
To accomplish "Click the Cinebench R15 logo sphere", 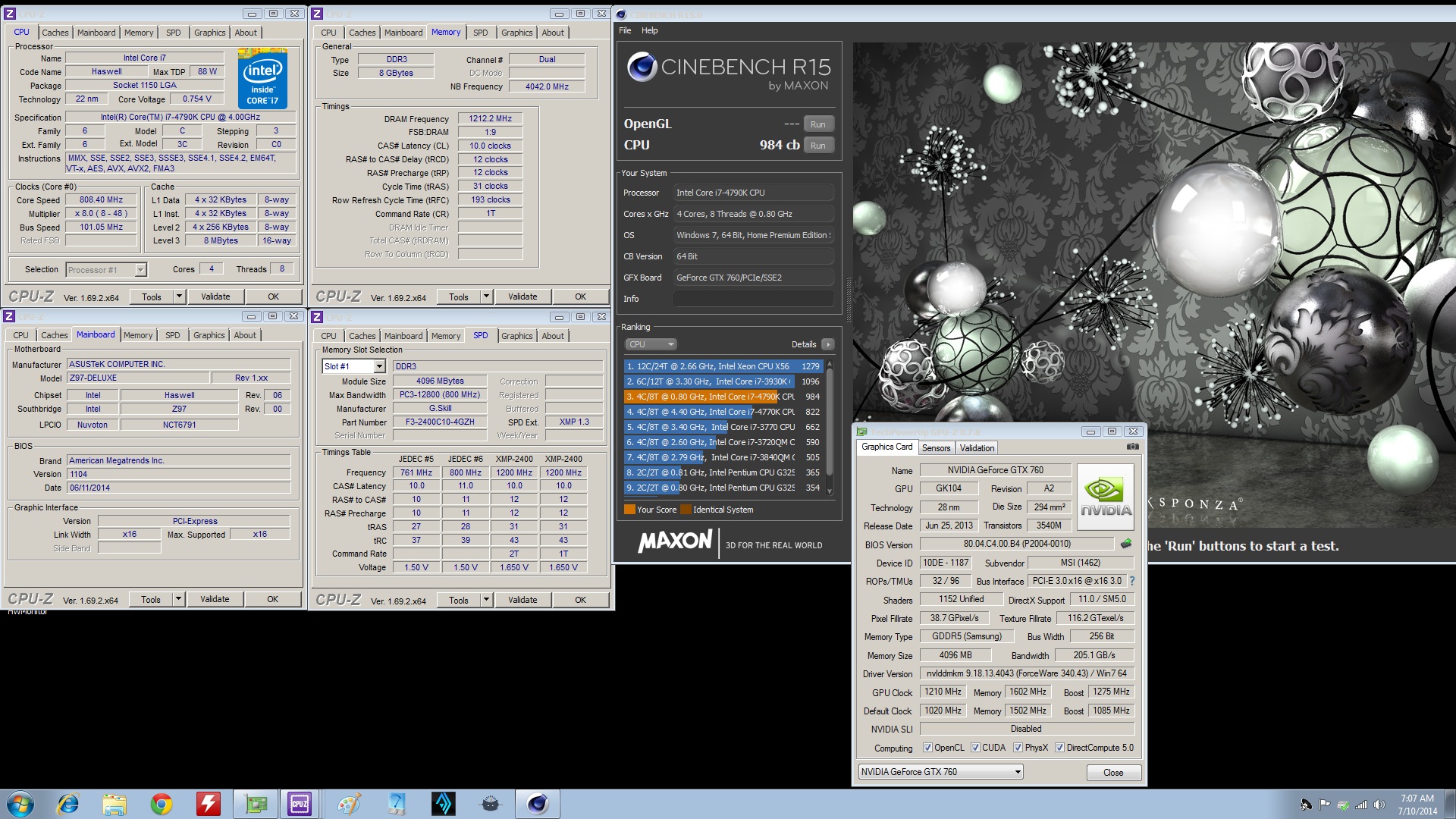I will (642, 67).
